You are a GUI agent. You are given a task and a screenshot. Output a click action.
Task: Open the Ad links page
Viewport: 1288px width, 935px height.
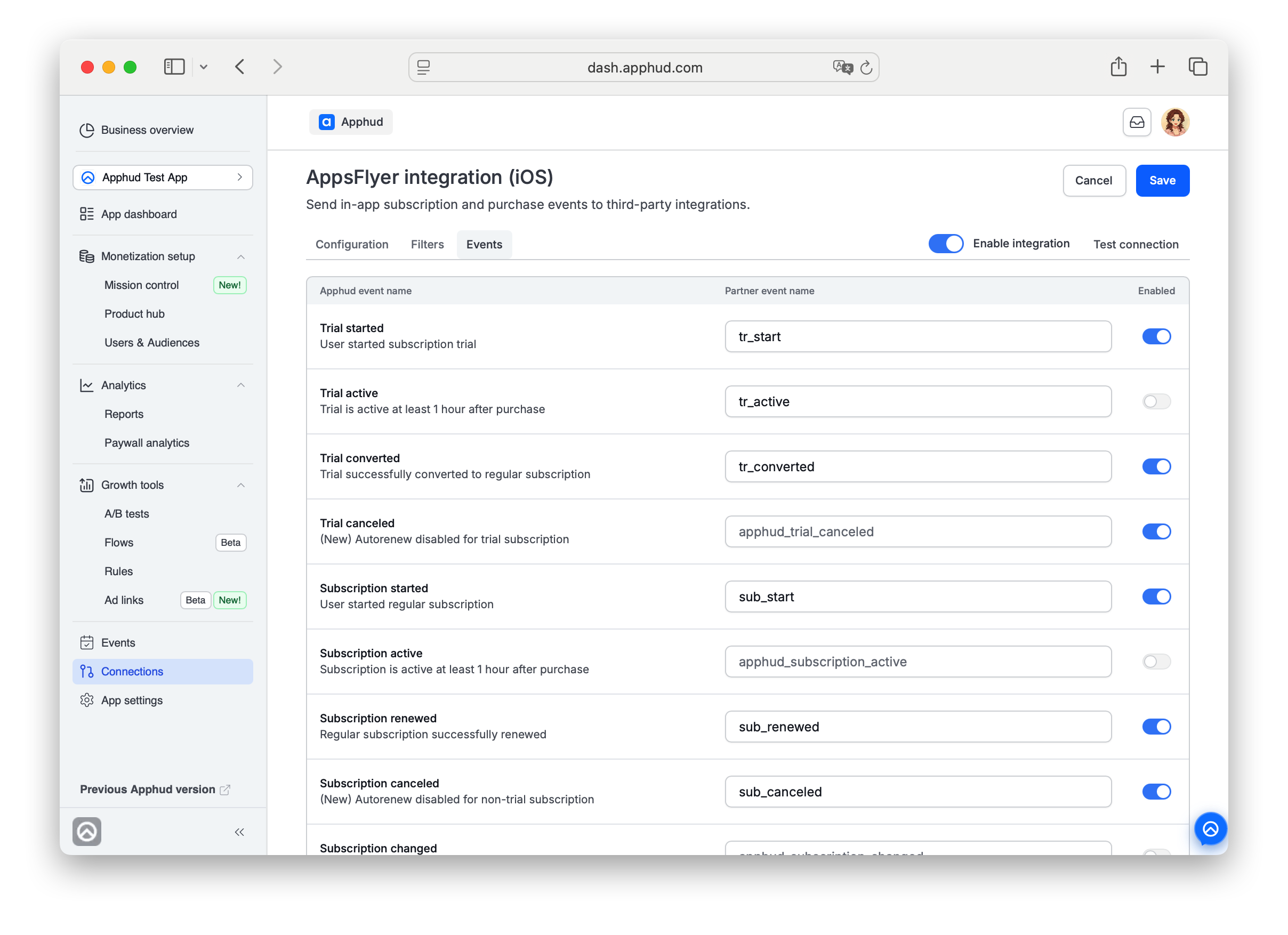[124, 601]
